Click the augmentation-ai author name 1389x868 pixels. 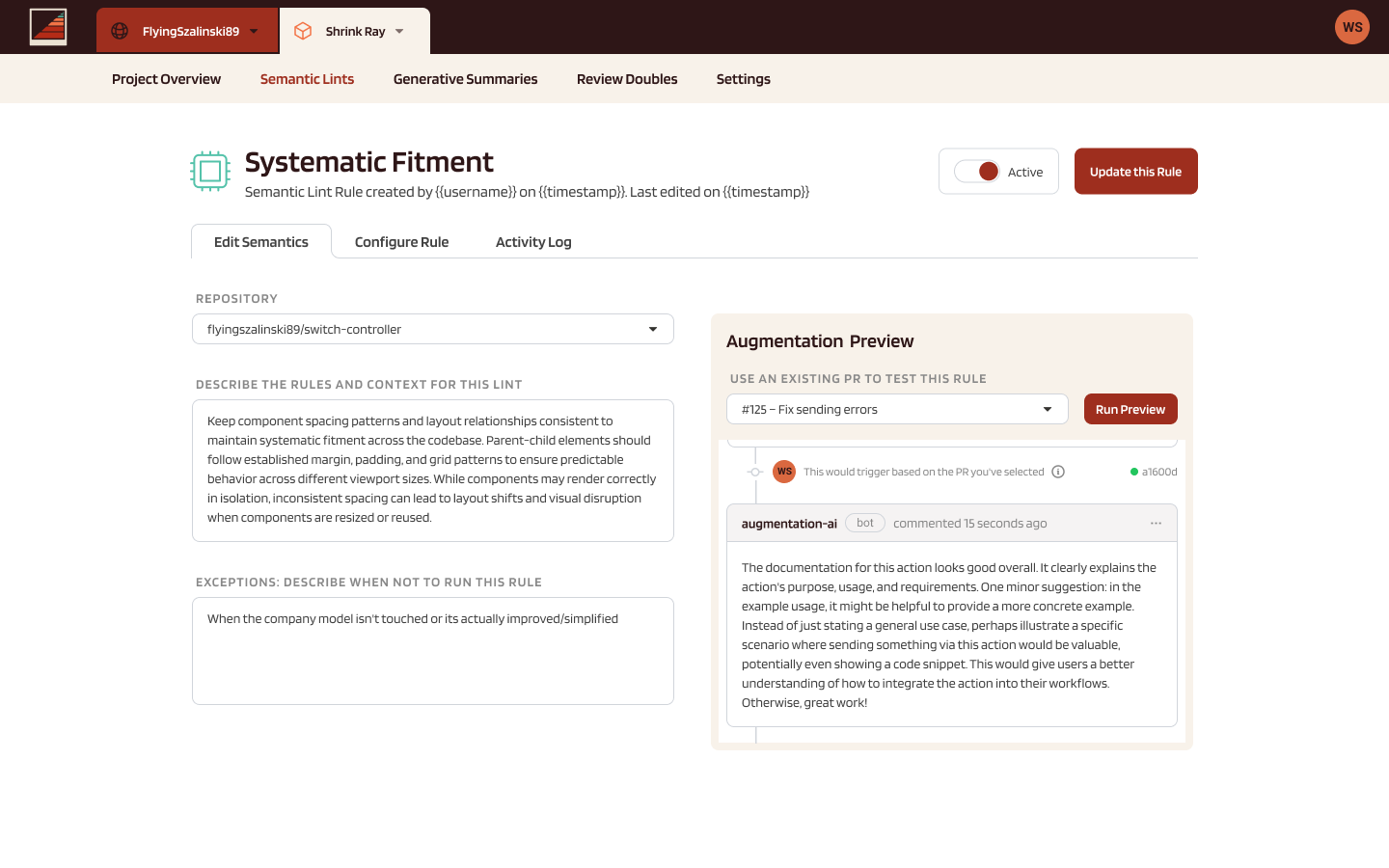pyautogui.click(x=789, y=524)
